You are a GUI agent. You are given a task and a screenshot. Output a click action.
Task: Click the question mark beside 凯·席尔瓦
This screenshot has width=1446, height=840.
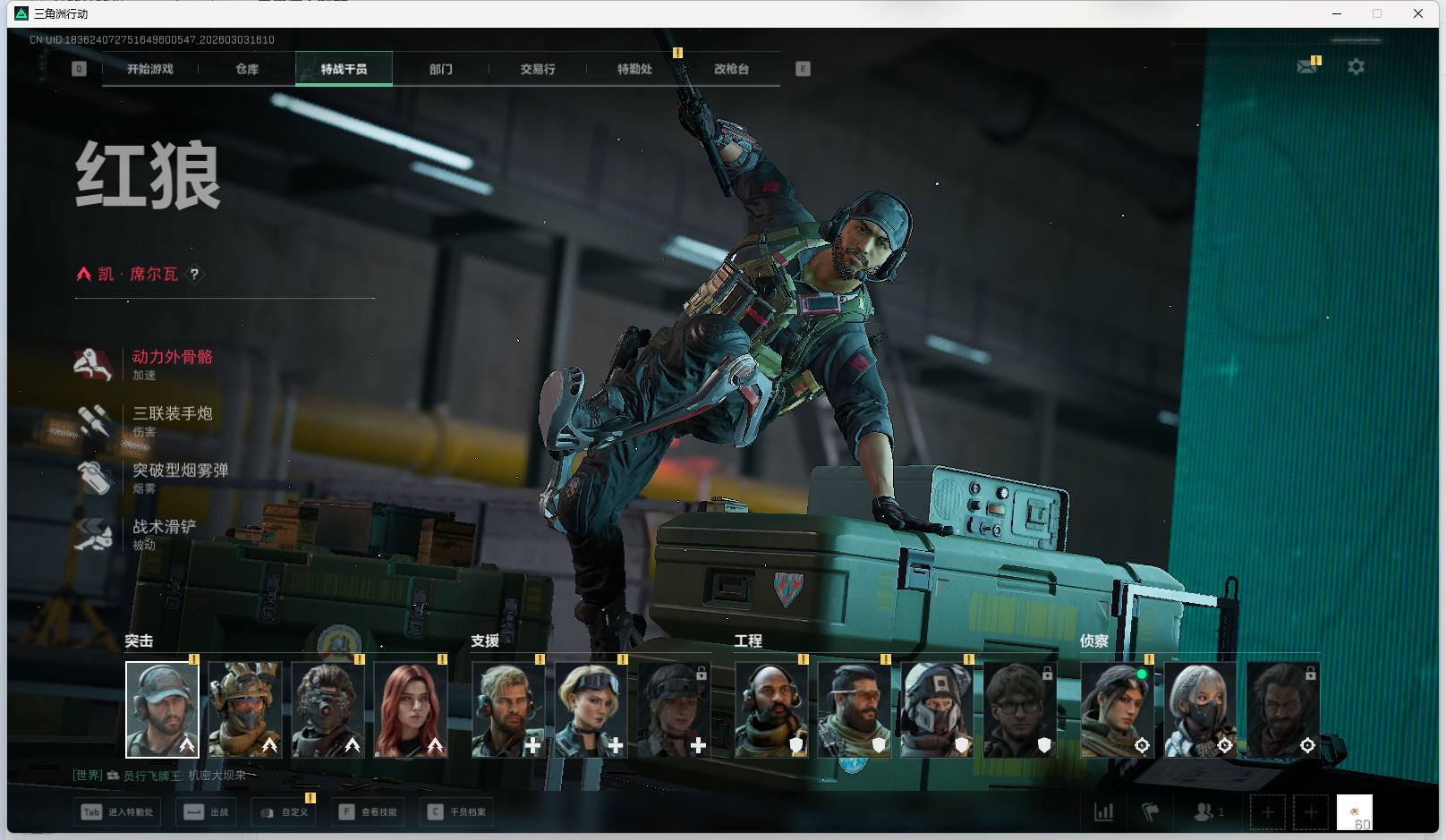pos(194,275)
